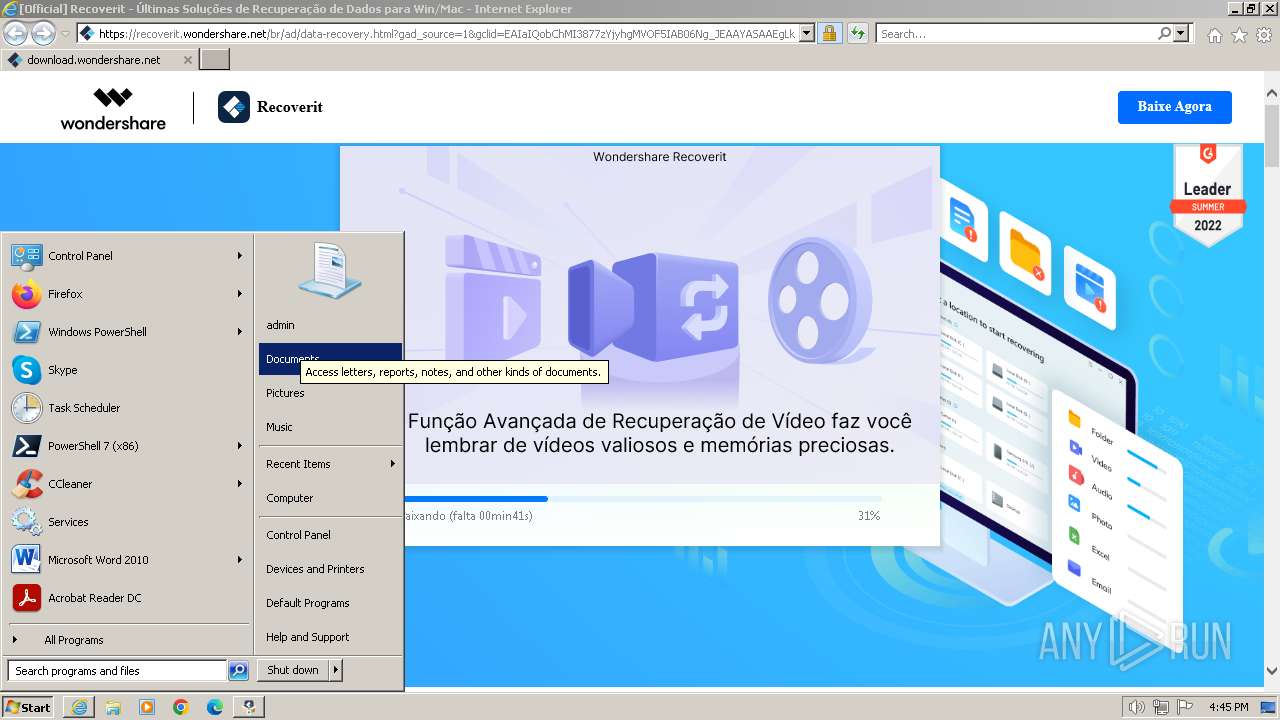Open the media player icon on taskbar
1280x720 pixels.
tap(147, 707)
